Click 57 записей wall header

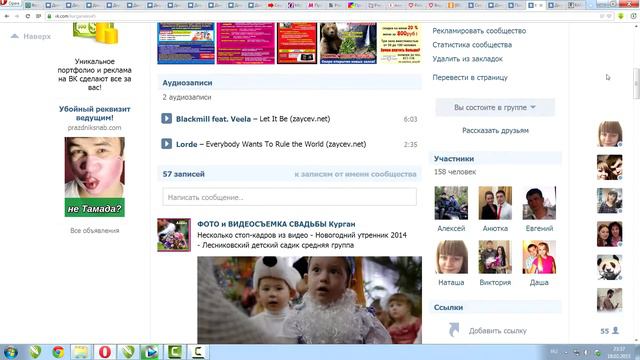coord(184,174)
